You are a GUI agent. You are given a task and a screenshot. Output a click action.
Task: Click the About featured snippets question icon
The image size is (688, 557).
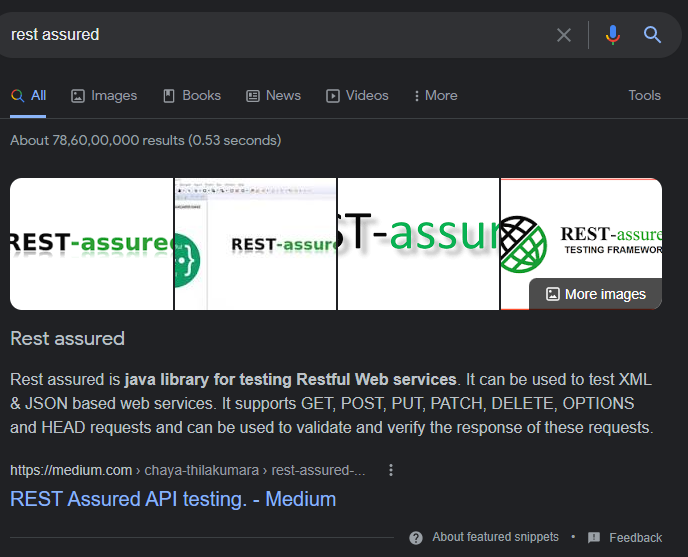click(416, 537)
